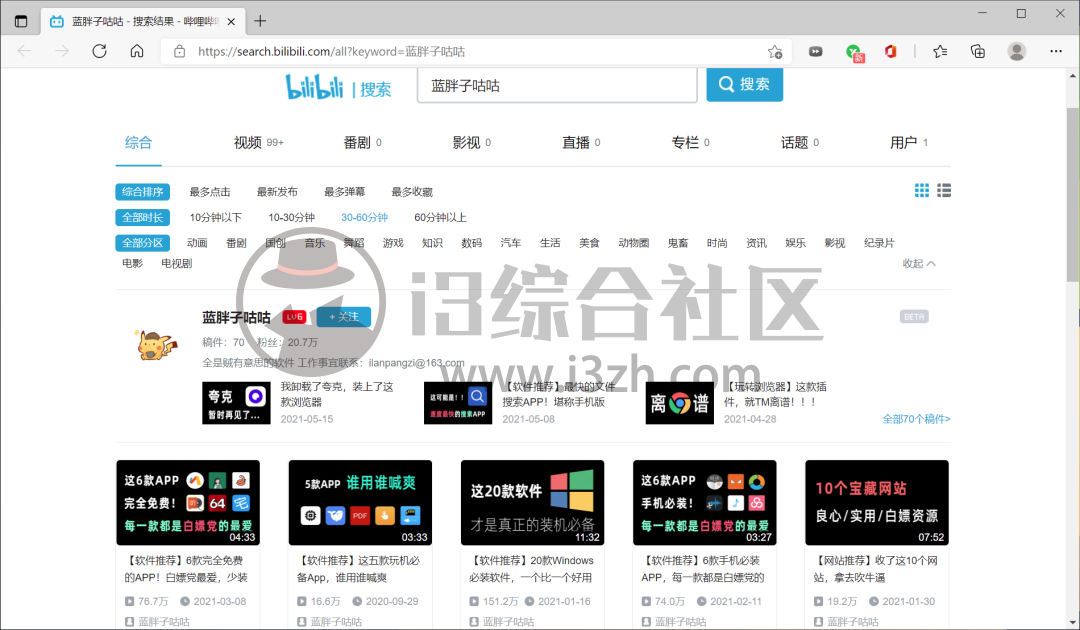Open a new tab with plus button
This screenshot has width=1080, height=630.
tap(260, 21)
